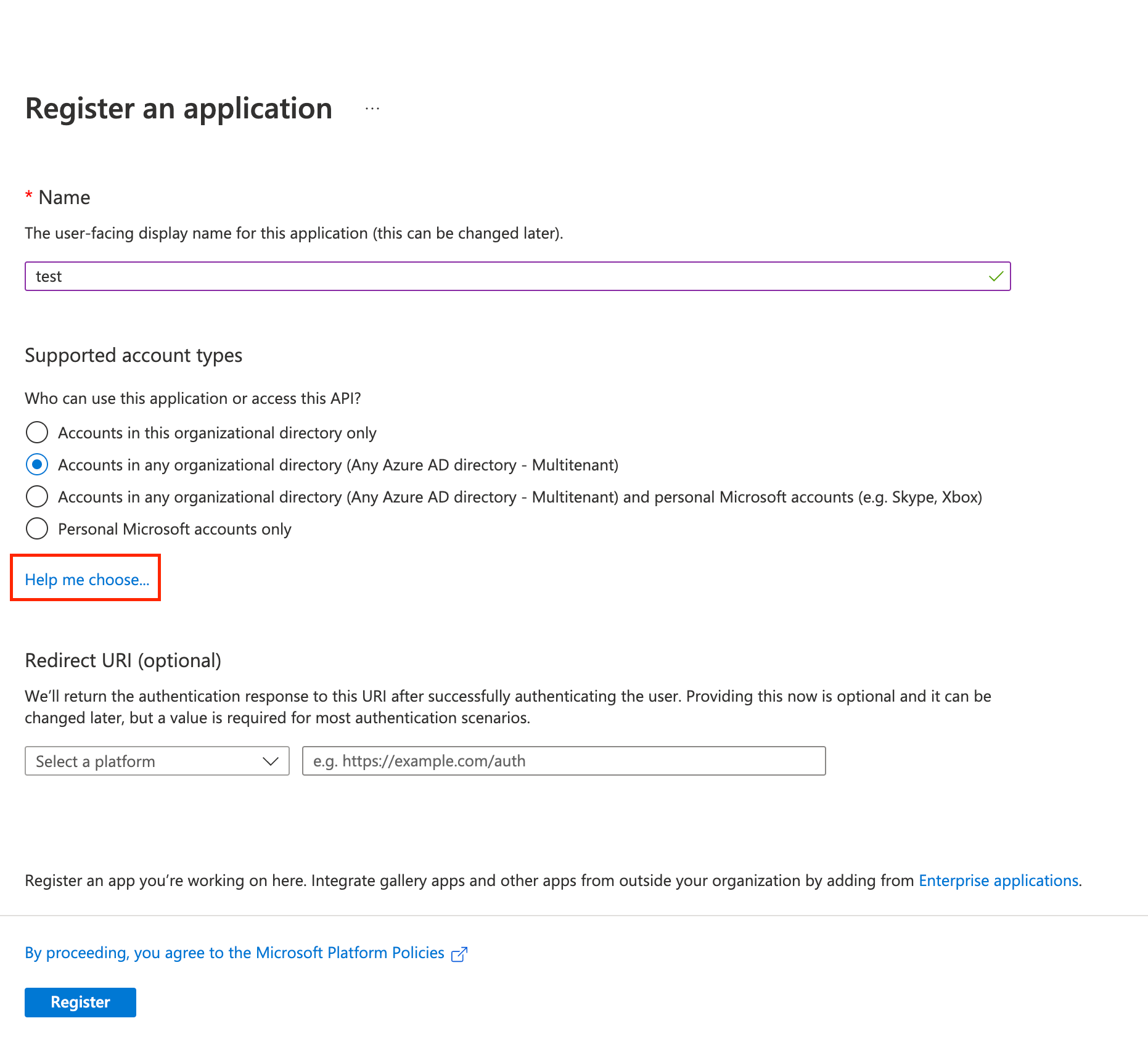Click the Register an application page title
The width and height of the screenshot is (1148, 1042).
(179, 109)
